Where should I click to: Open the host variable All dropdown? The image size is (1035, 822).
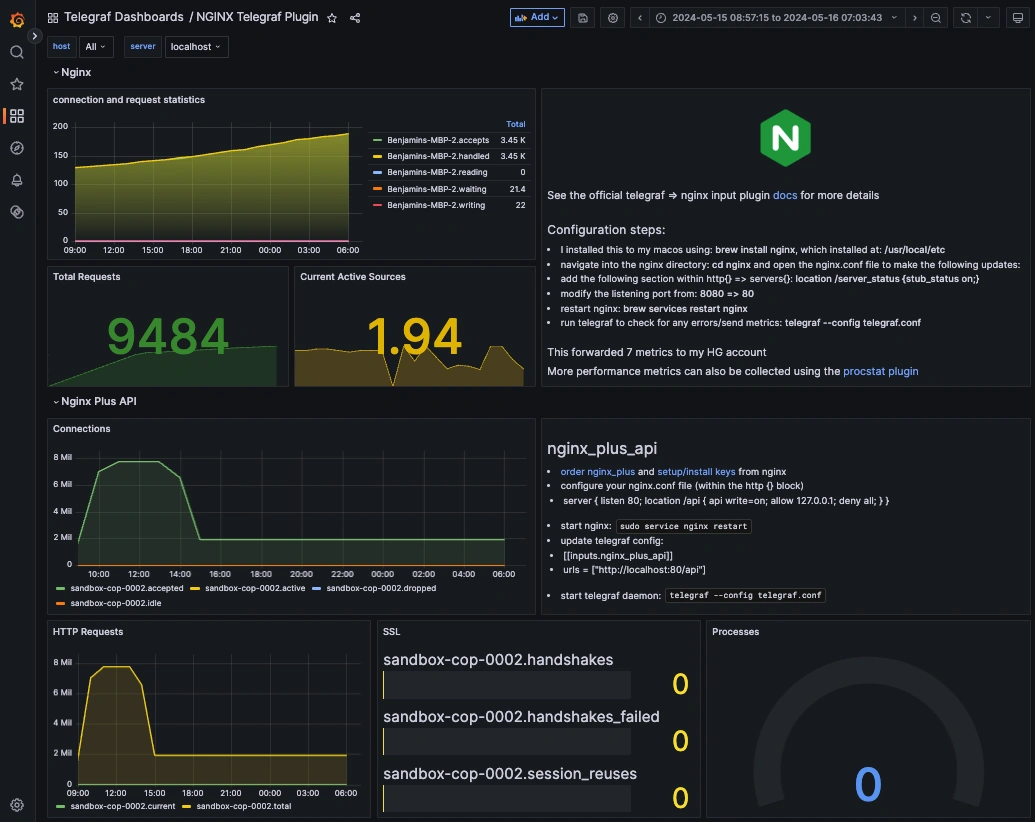[x=96, y=47]
